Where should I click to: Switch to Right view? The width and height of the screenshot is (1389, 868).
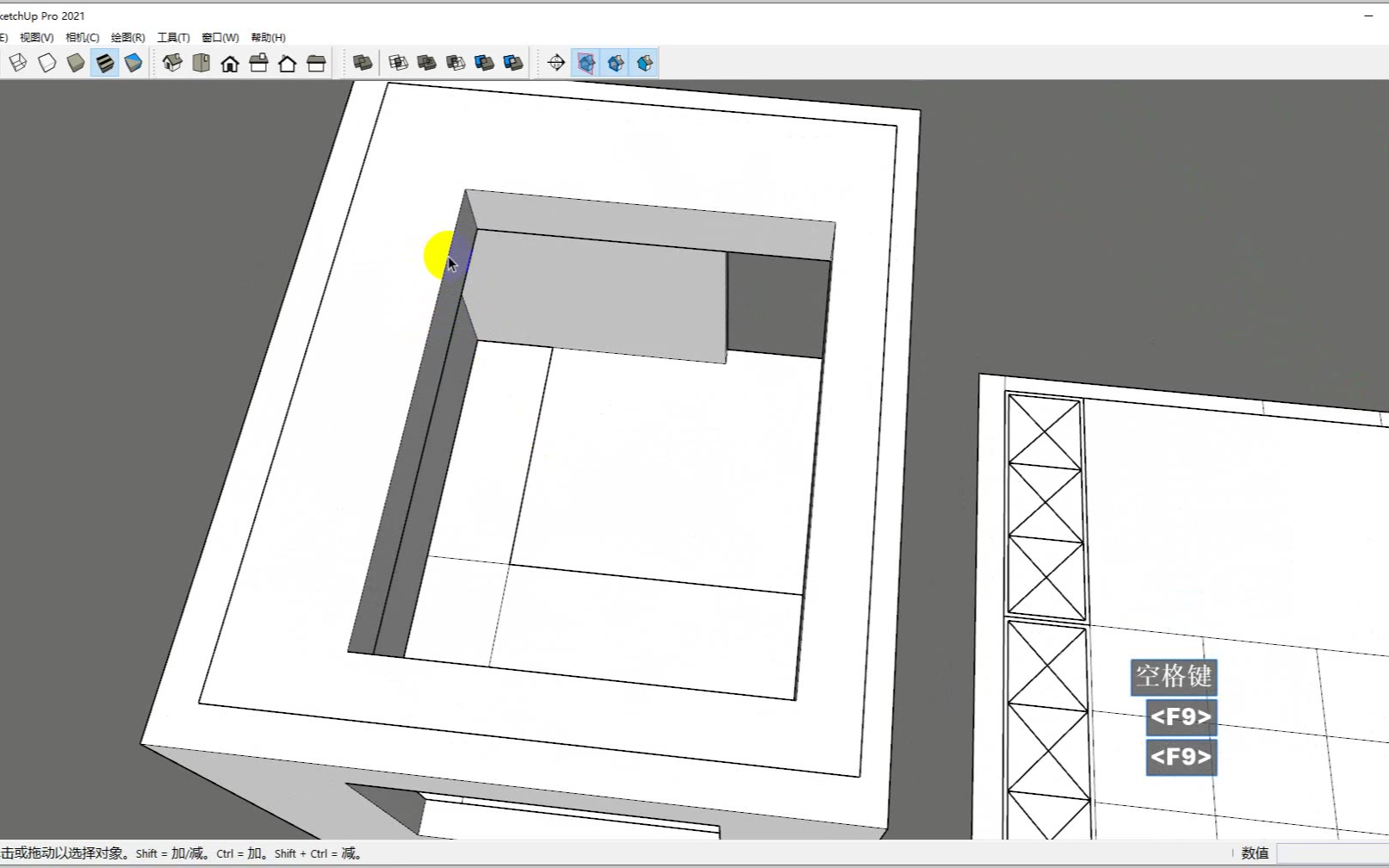point(258,63)
